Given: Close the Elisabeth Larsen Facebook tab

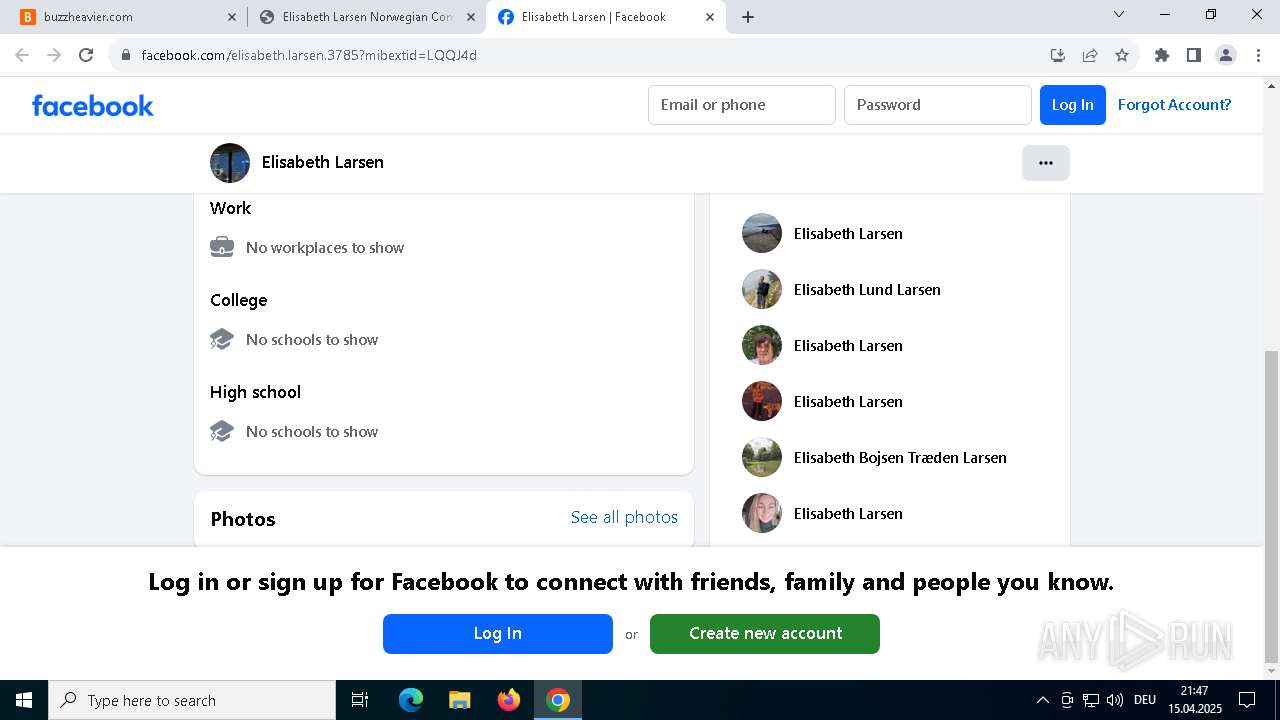Looking at the screenshot, I should tap(710, 17).
